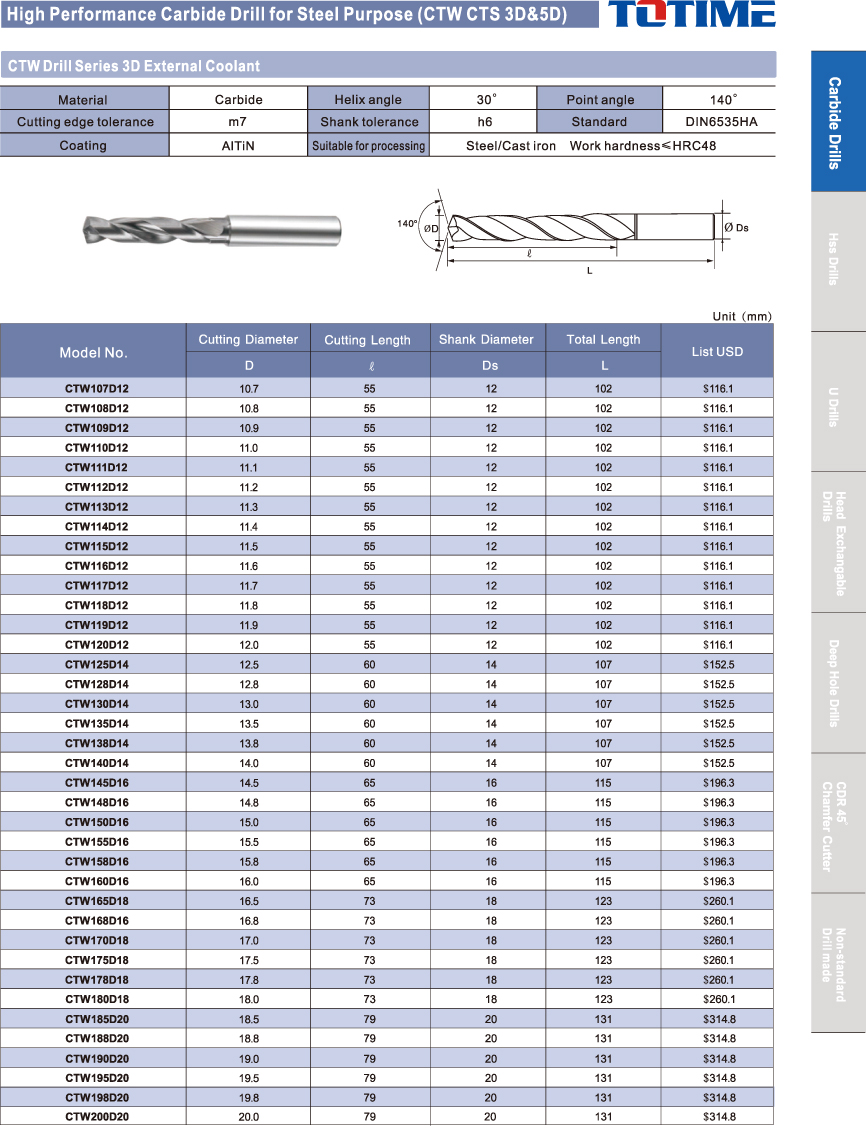Switch to the Hss Drills tab
This screenshot has width=866, height=1130.
pyautogui.click(x=837, y=261)
